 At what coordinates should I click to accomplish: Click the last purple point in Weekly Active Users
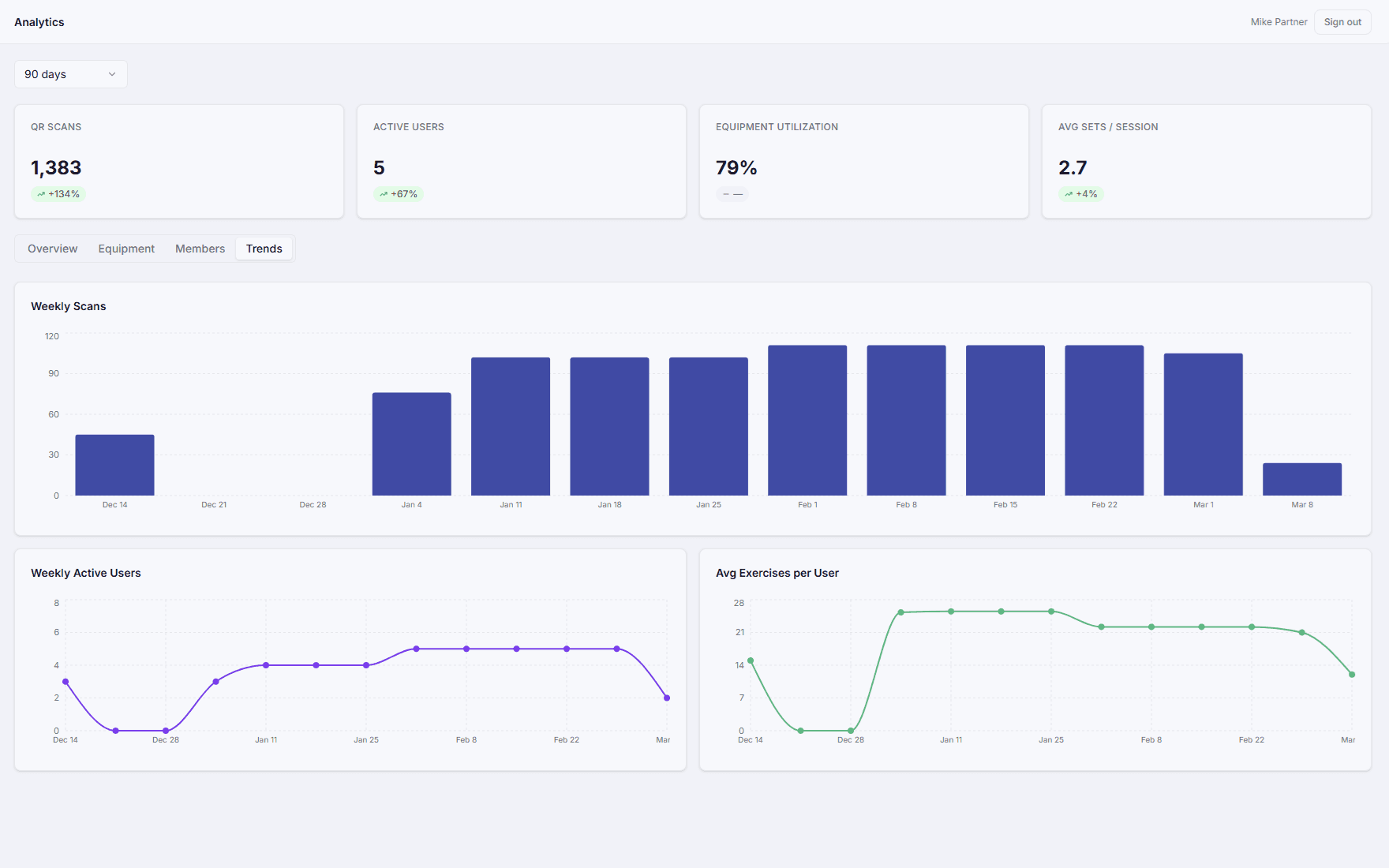click(667, 698)
